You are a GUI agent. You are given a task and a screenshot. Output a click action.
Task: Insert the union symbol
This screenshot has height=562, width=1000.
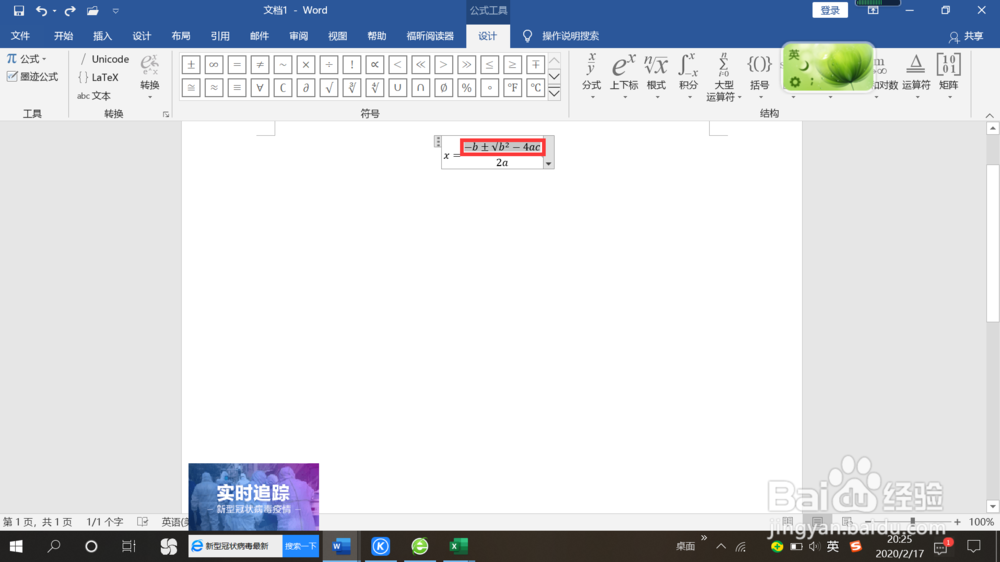[397, 87]
